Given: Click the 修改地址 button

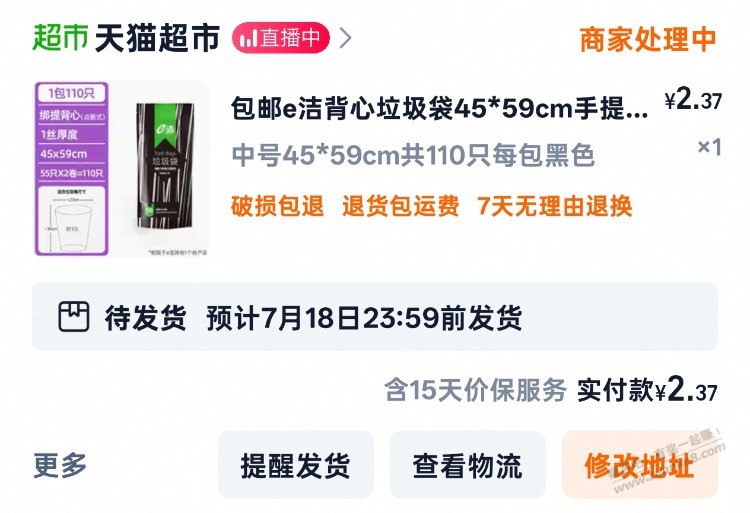Looking at the screenshot, I should (x=640, y=465).
